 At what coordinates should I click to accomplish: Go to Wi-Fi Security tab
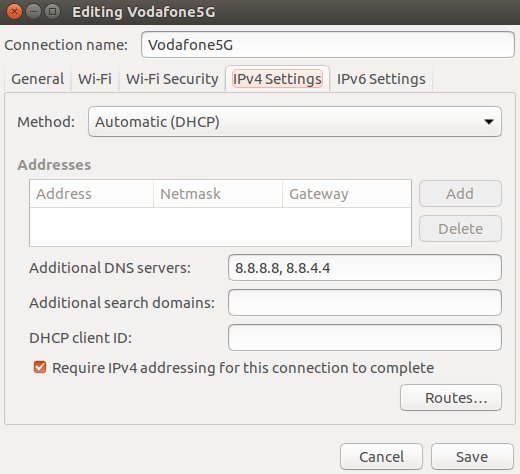[x=172, y=79]
